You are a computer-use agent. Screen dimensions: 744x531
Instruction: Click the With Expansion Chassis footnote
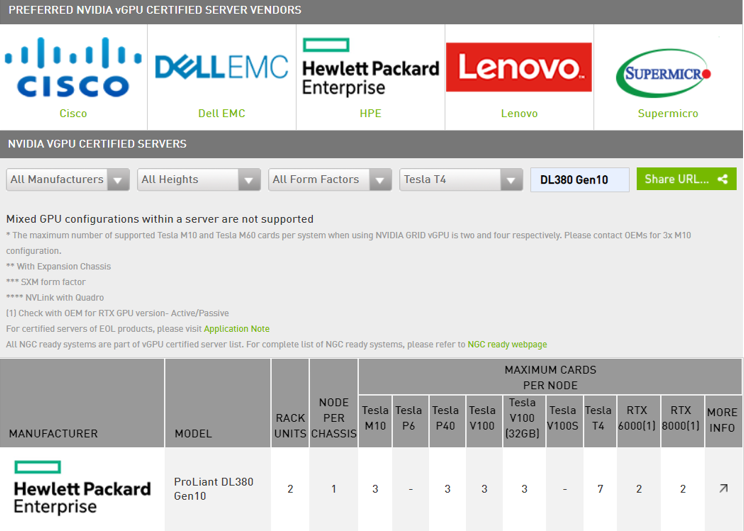point(58,266)
